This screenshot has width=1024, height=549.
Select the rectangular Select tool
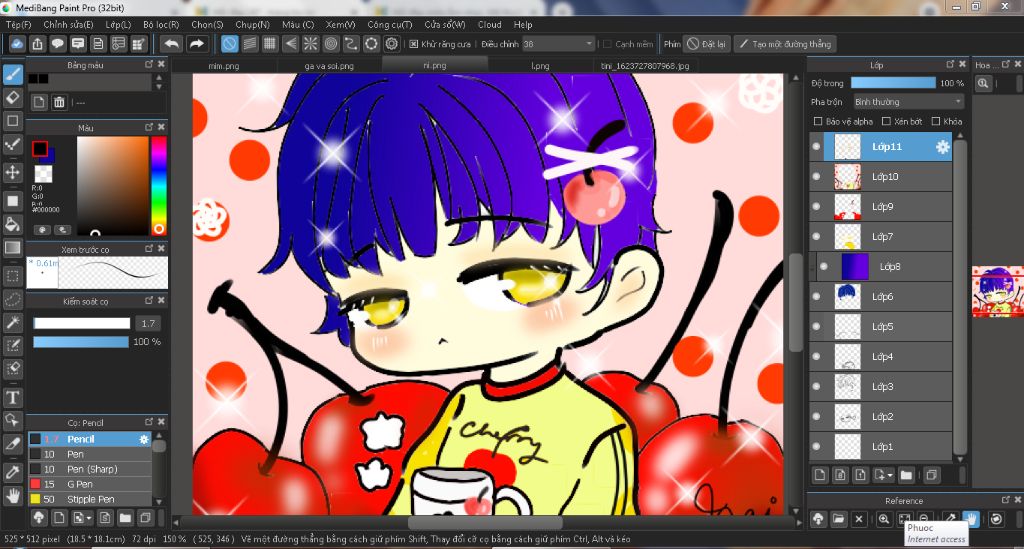(12, 275)
